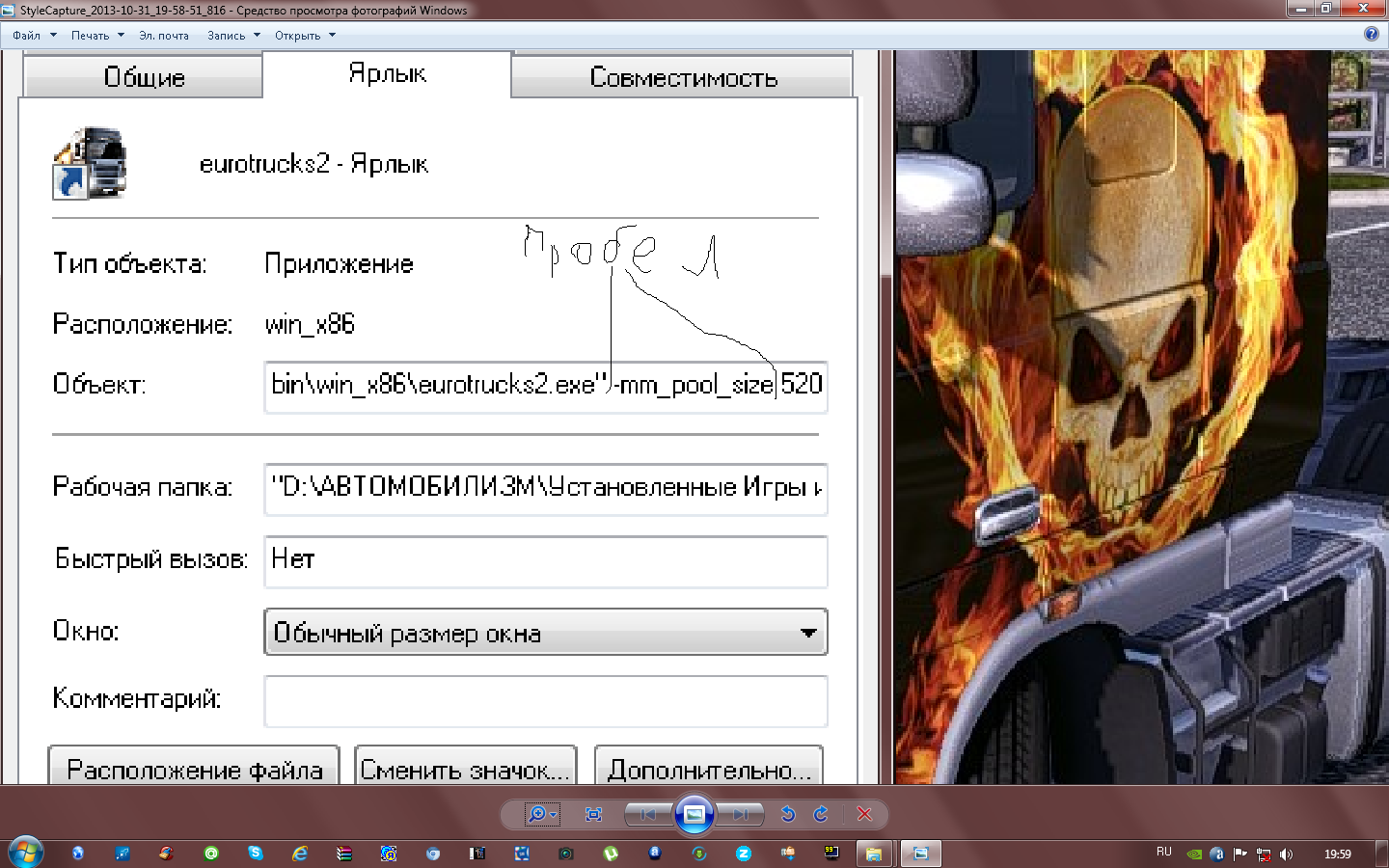Click the Быстрый вызов field showing Нет
This screenshot has height=868, width=1389.
click(x=546, y=561)
